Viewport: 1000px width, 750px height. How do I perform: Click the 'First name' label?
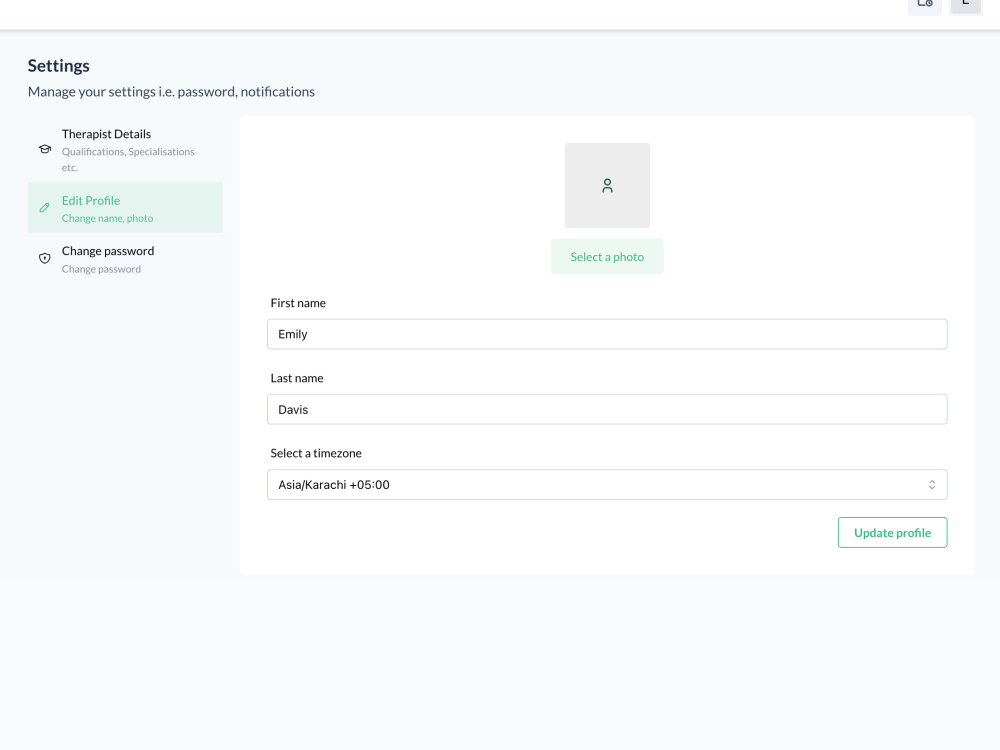coord(298,303)
